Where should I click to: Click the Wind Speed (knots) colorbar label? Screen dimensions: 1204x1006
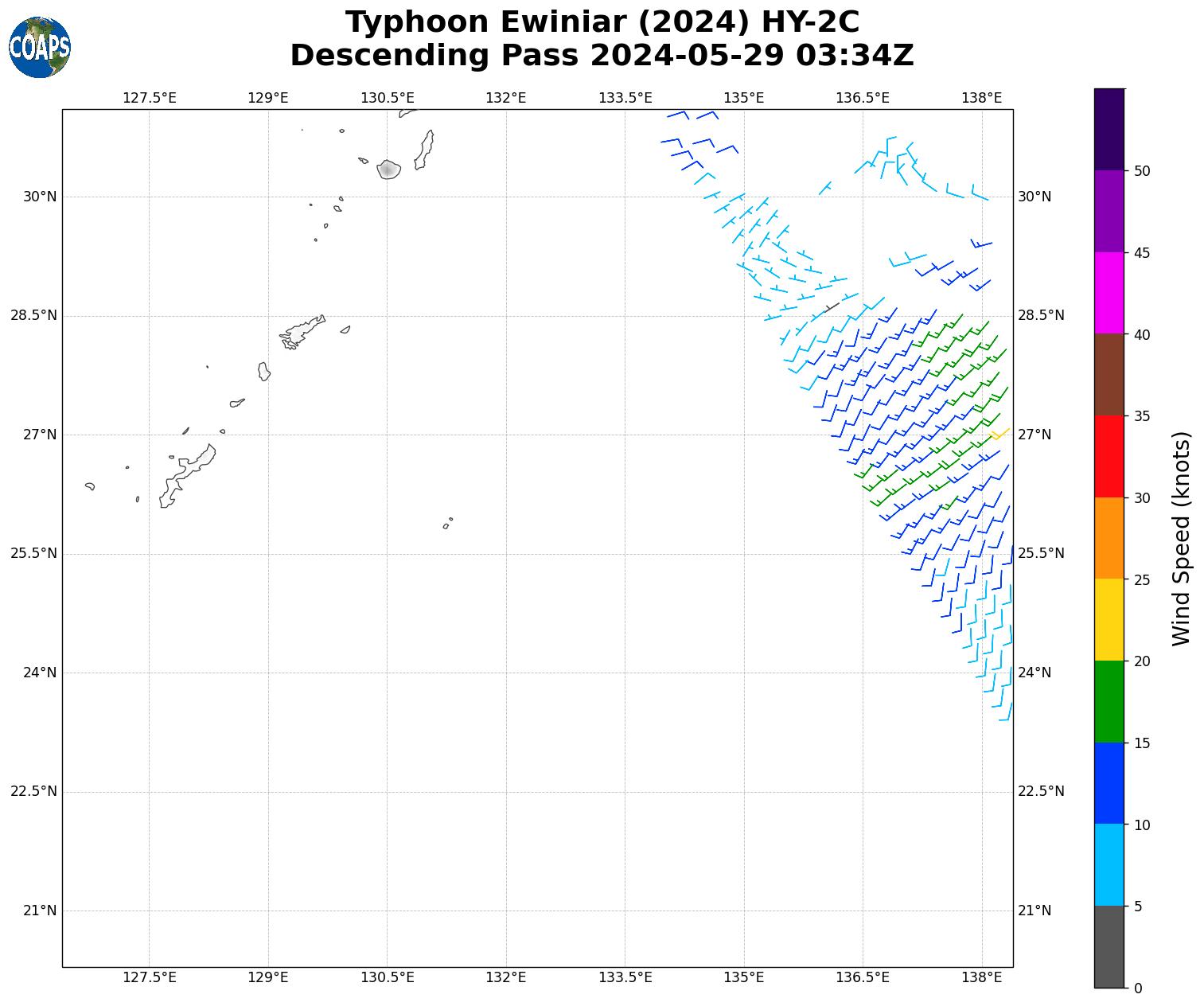[x=1182, y=538]
